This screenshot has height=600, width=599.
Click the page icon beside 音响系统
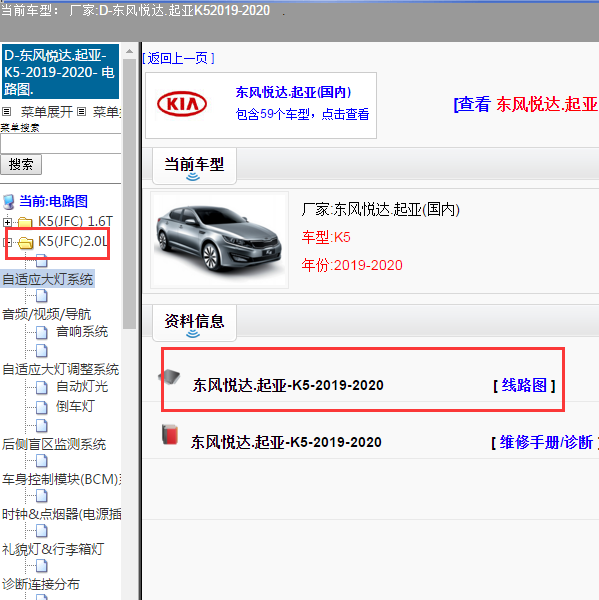click(x=42, y=333)
